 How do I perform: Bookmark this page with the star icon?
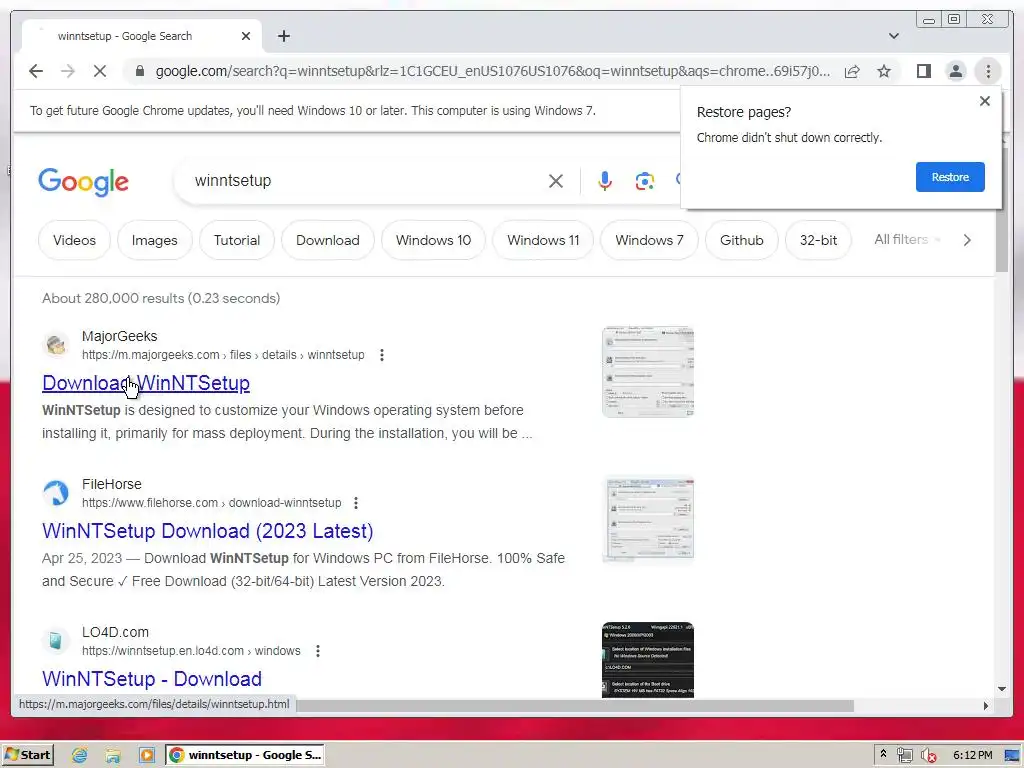tap(884, 71)
